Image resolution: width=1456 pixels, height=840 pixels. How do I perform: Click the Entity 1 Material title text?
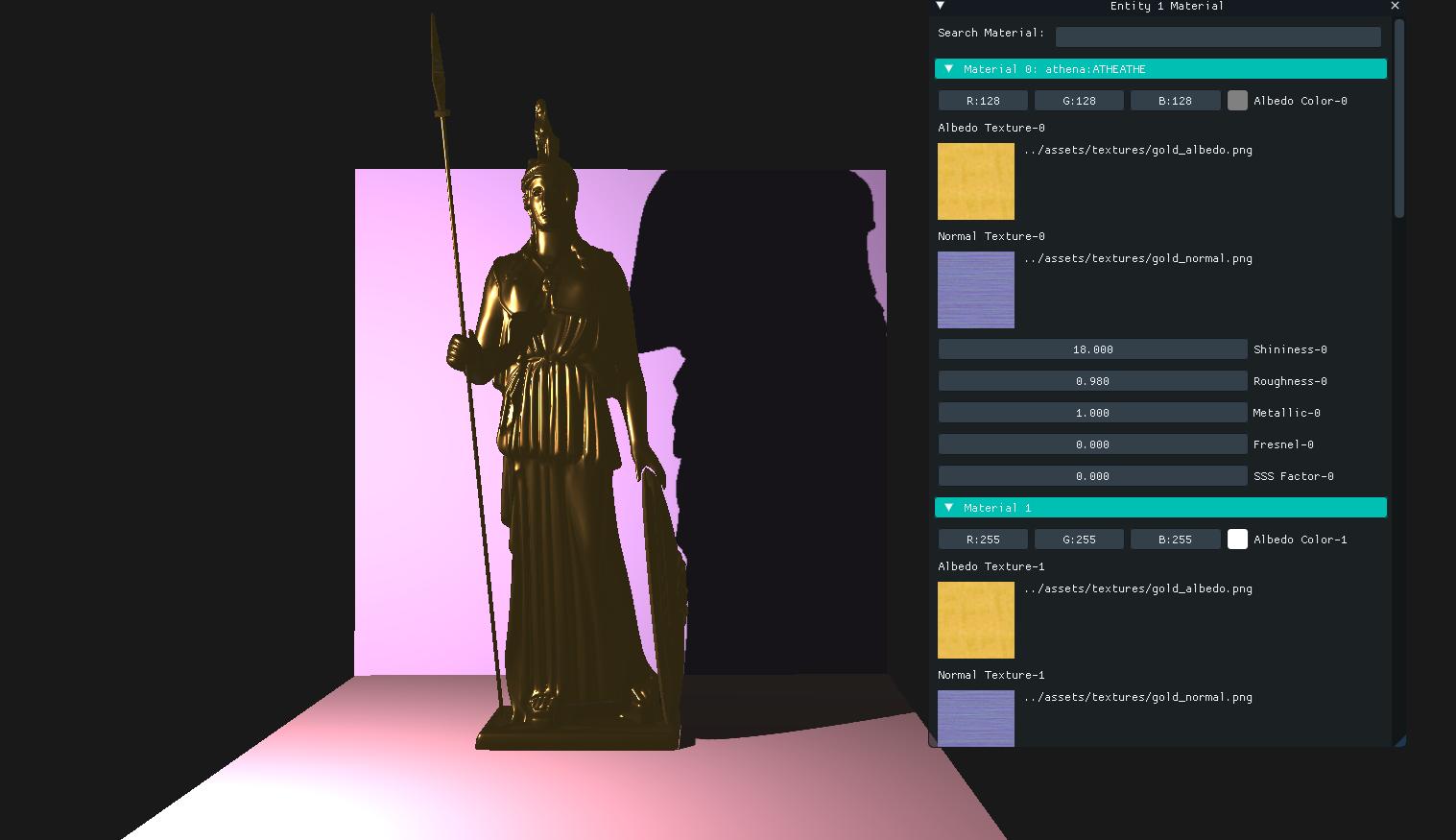[x=1166, y=6]
